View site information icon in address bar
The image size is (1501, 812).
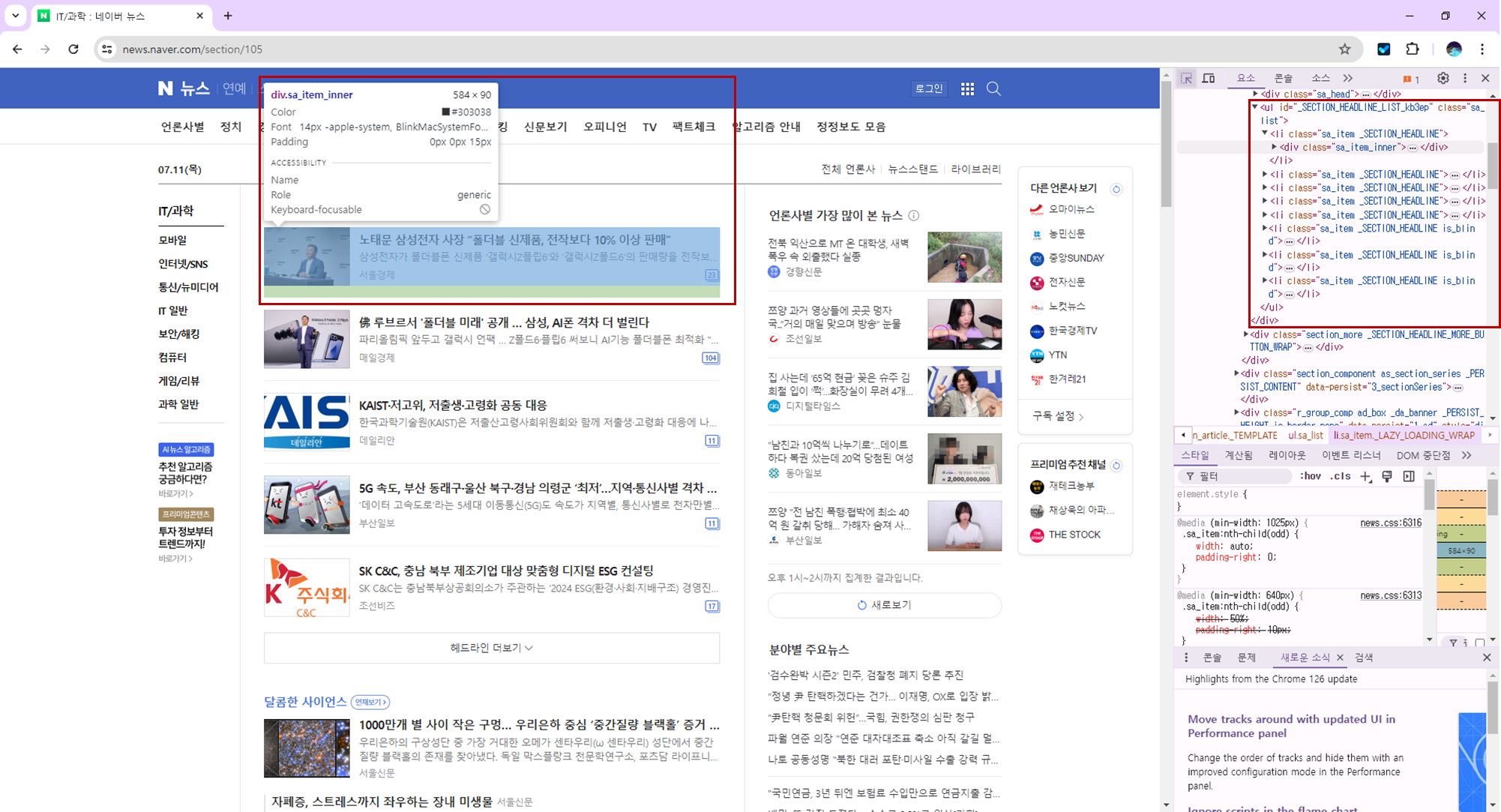tap(107, 49)
